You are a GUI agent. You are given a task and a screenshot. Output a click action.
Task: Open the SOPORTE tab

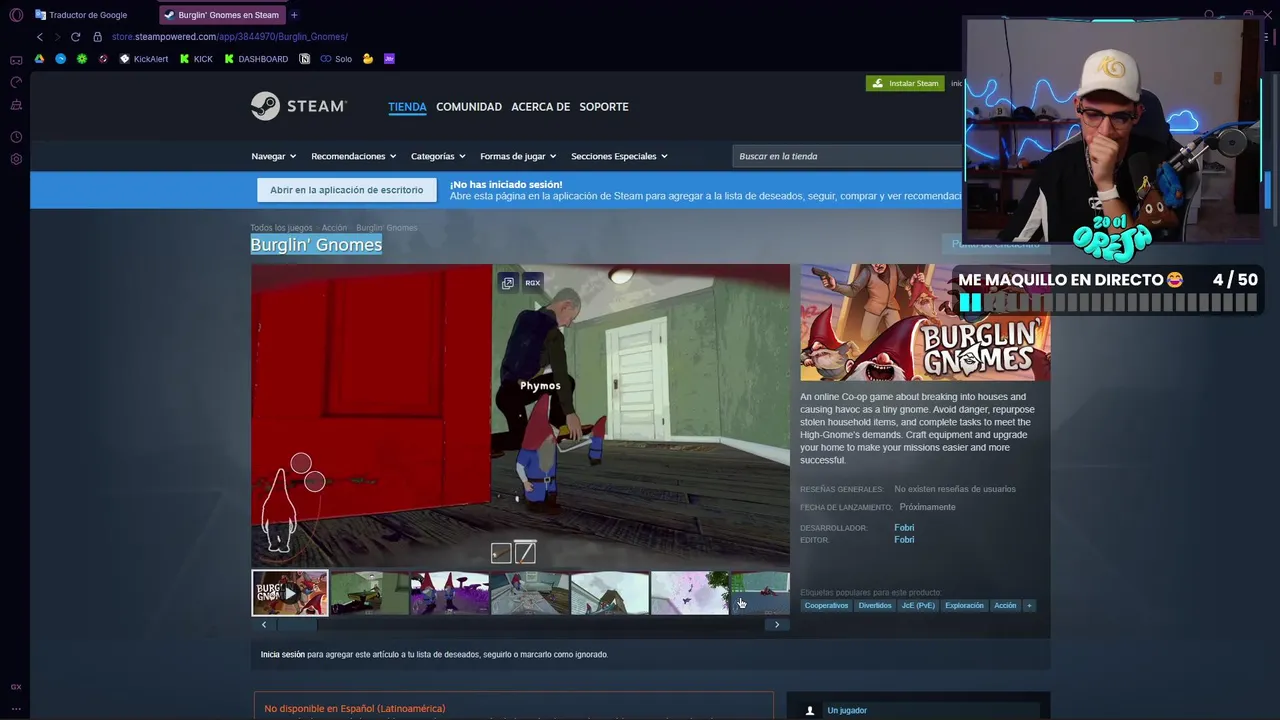[604, 106]
